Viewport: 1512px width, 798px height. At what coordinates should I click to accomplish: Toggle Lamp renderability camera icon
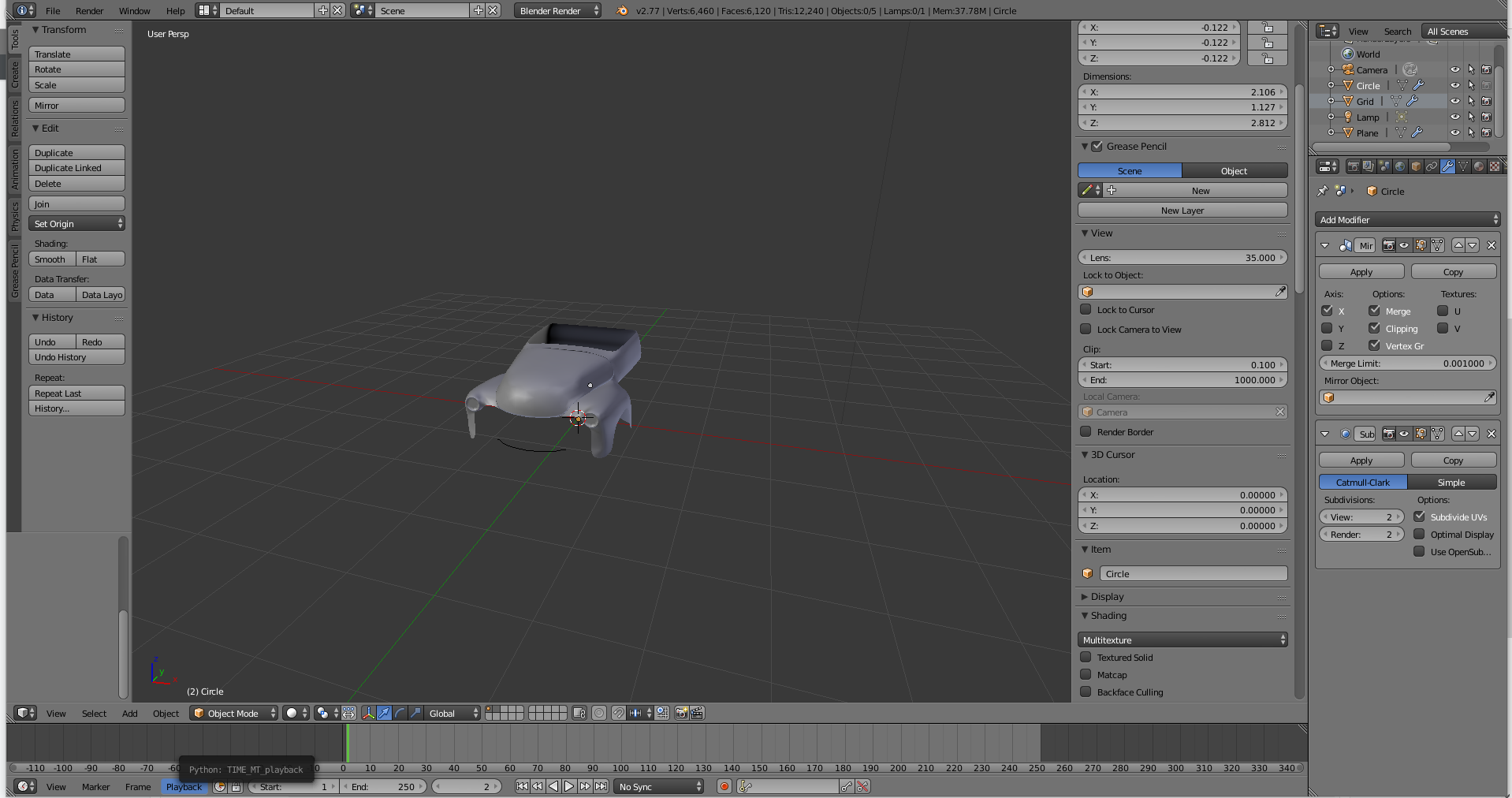(1486, 117)
